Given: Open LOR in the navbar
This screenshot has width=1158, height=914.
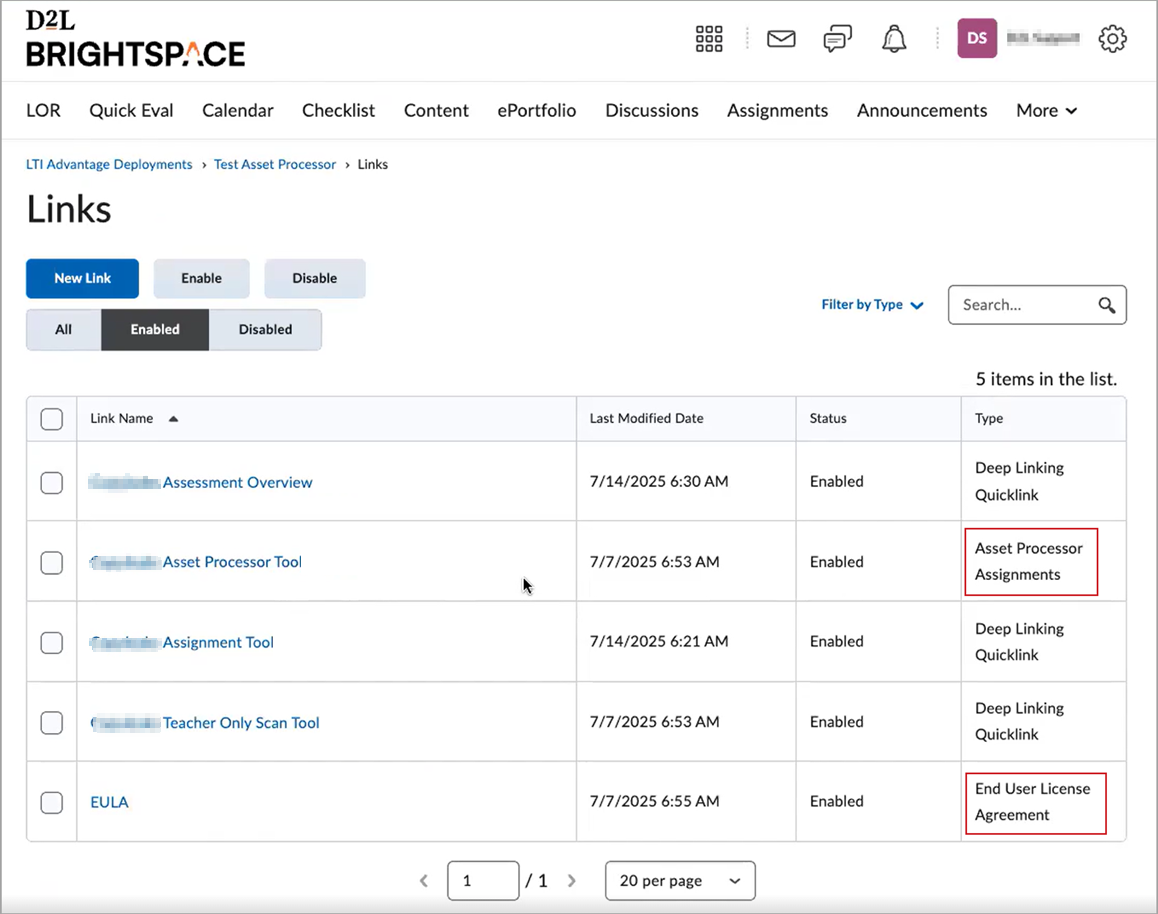Looking at the screenshot, I should (x=44, y=111).
